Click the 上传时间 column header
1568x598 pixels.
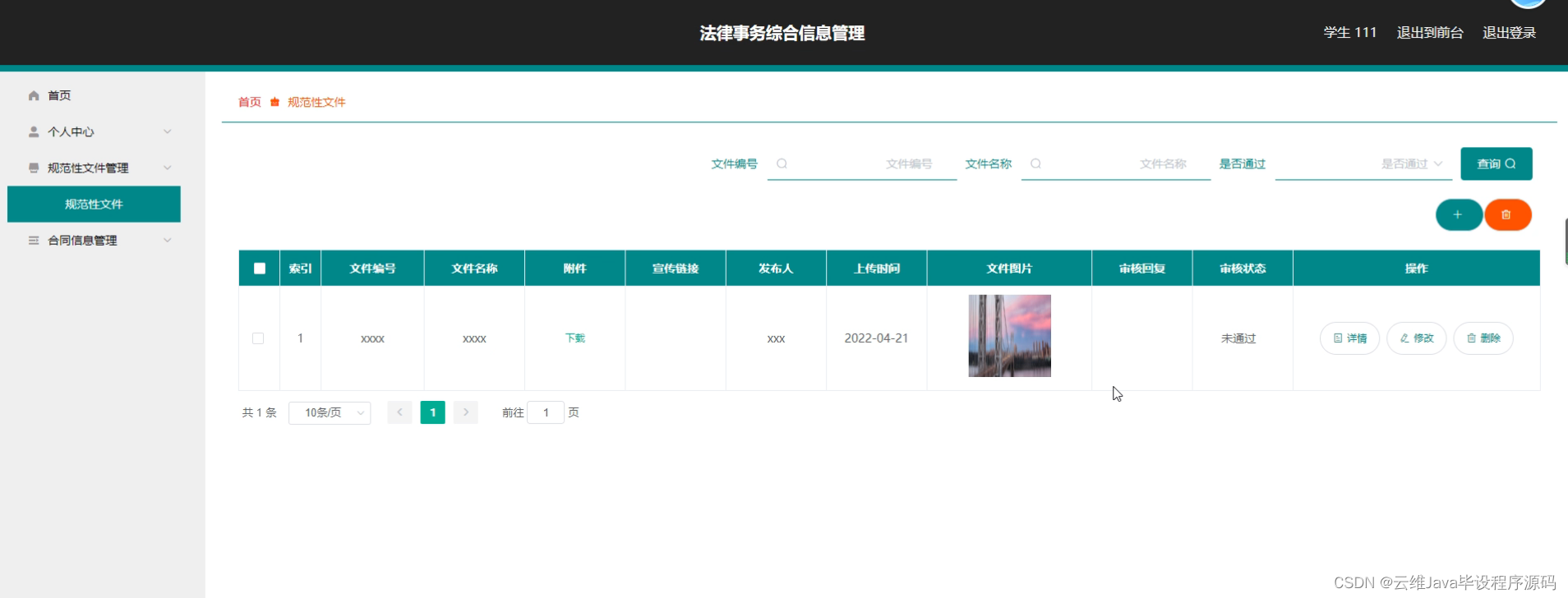pos(877,269)
